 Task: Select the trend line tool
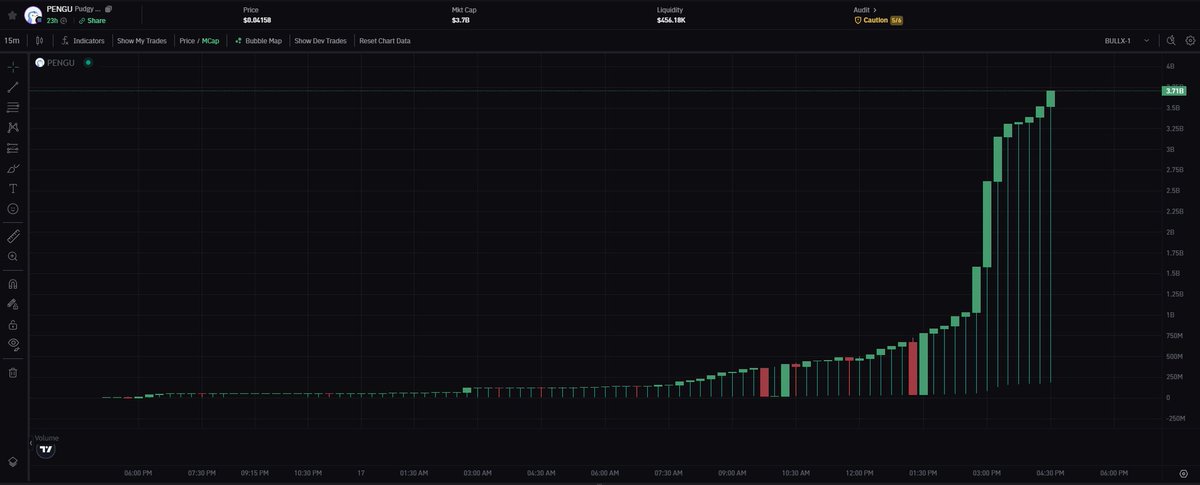[12, 87]
